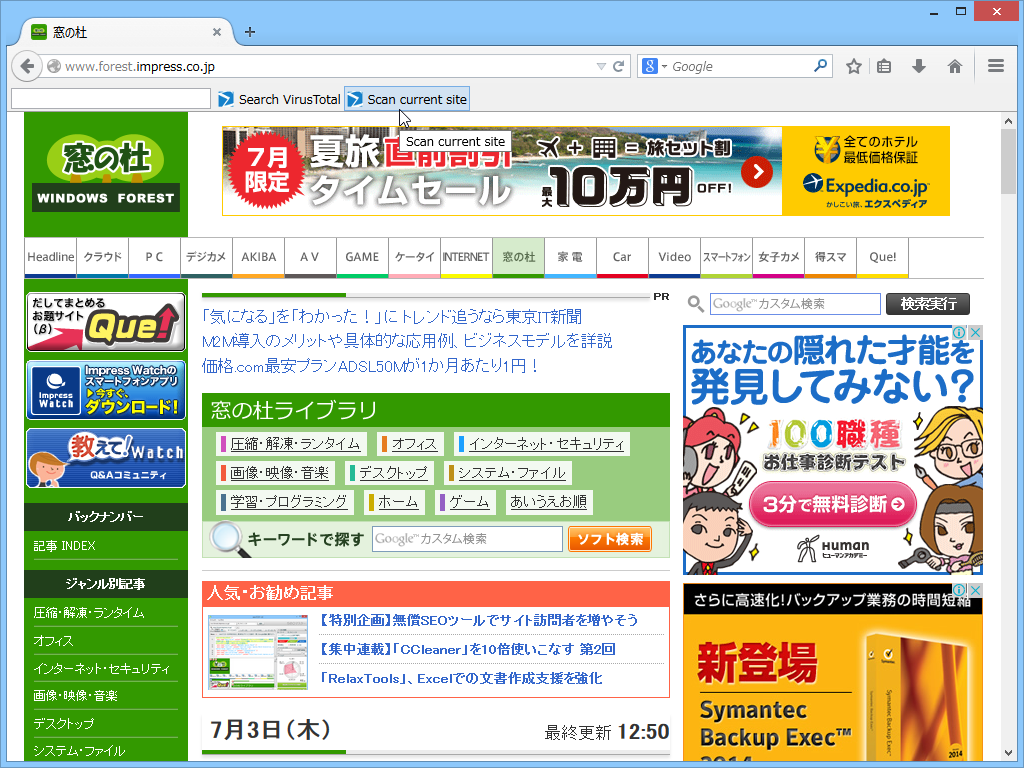Open the Headline navigation tab
Screen dimensions: 1024x768
click(51, 257)
